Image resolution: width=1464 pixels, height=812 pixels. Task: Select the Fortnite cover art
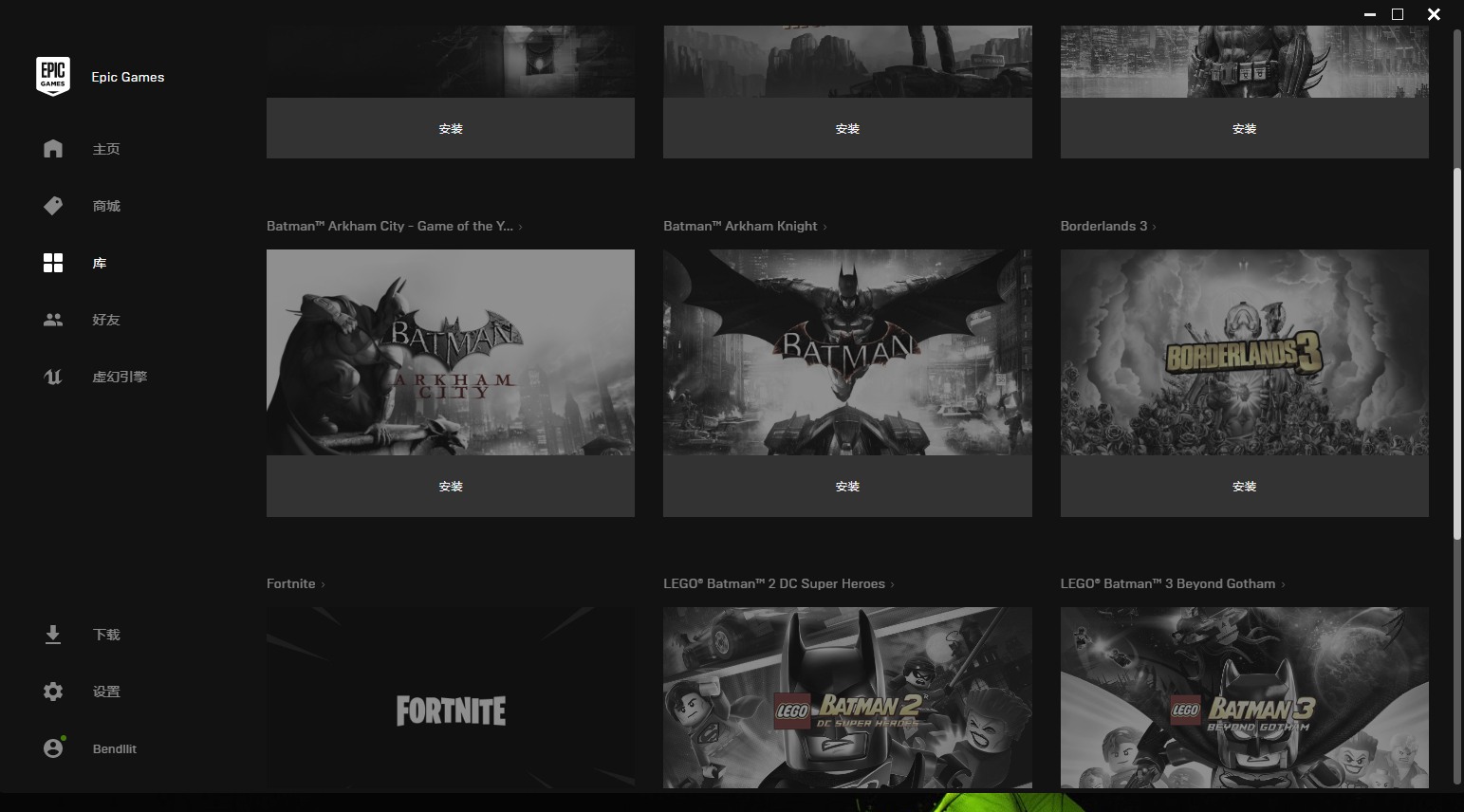point(451,697)
